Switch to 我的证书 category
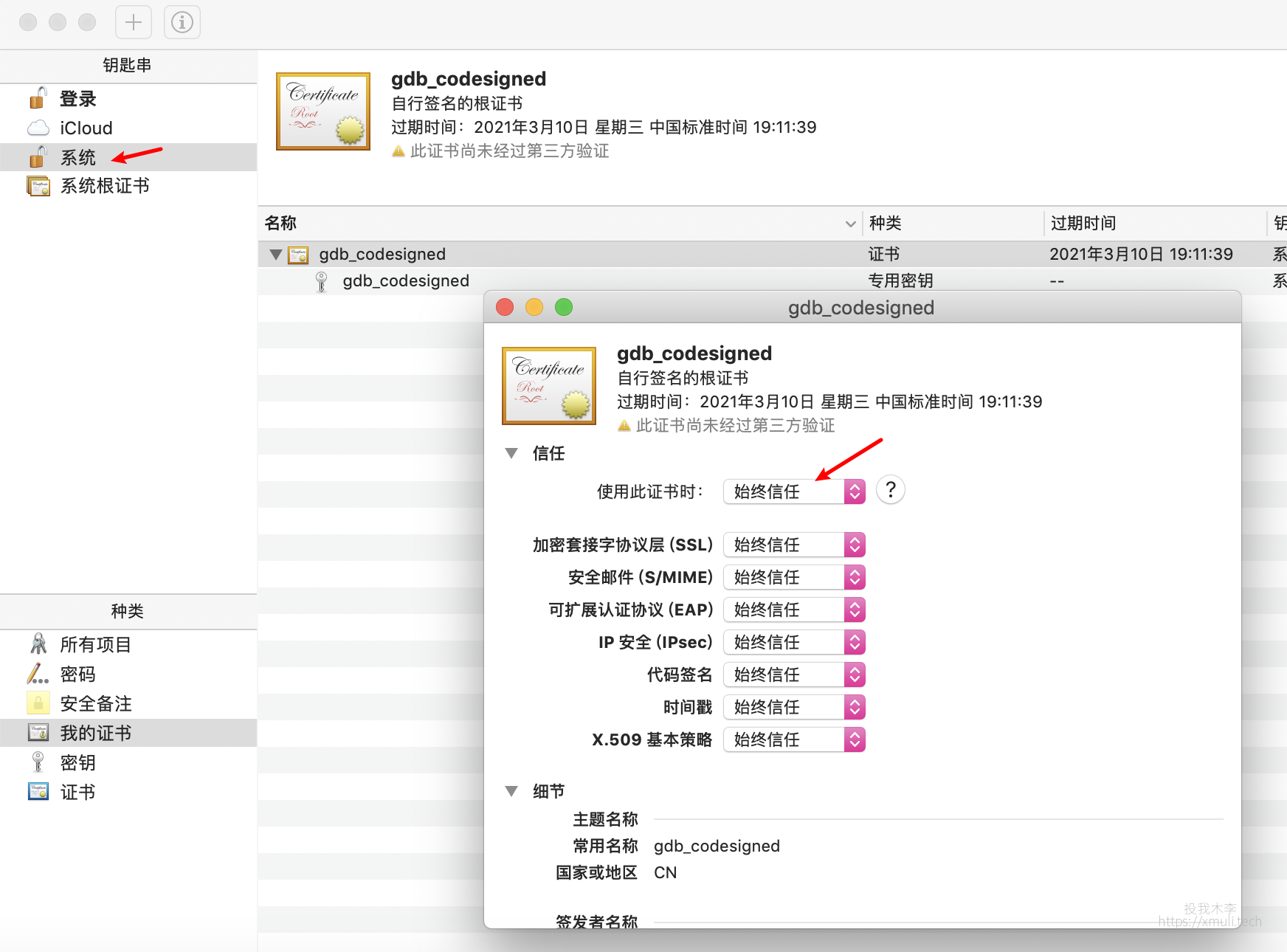 click(95, 734)
